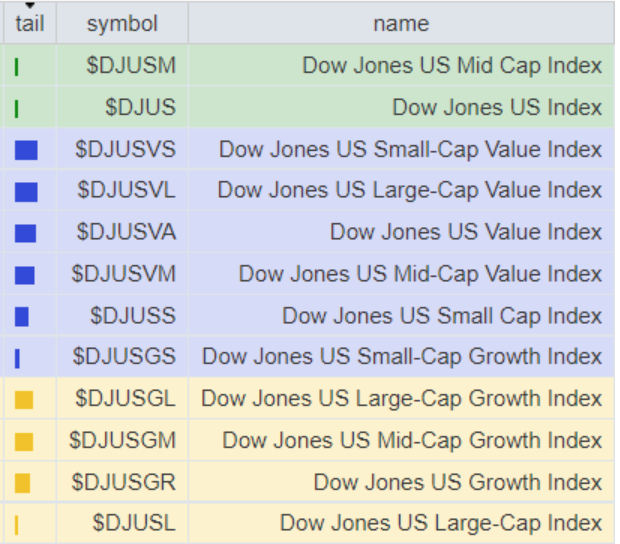Viewport: 620px width, 544px height.
Task: Click blue tail square for $DJUSVA
Action: pos(26,233)
